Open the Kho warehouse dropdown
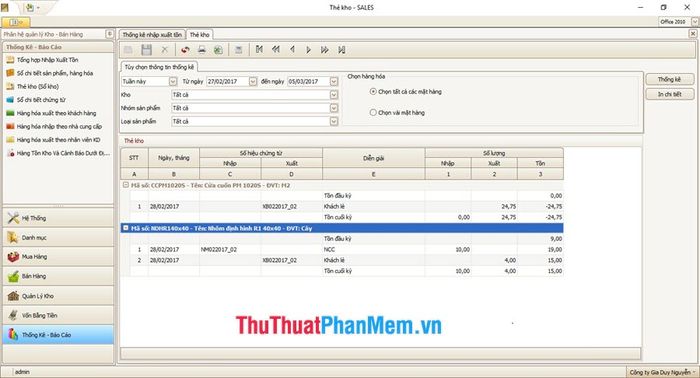Image resolution: width=700 pixels, height=378 pixels. (x=333, y=95)
